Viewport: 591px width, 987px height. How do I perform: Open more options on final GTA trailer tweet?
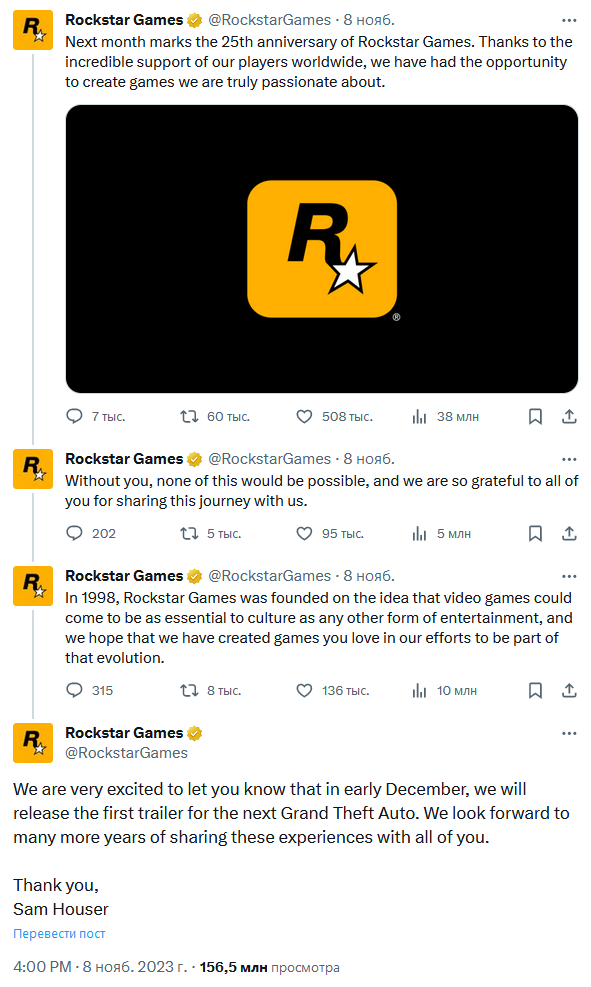pos(569,733)
